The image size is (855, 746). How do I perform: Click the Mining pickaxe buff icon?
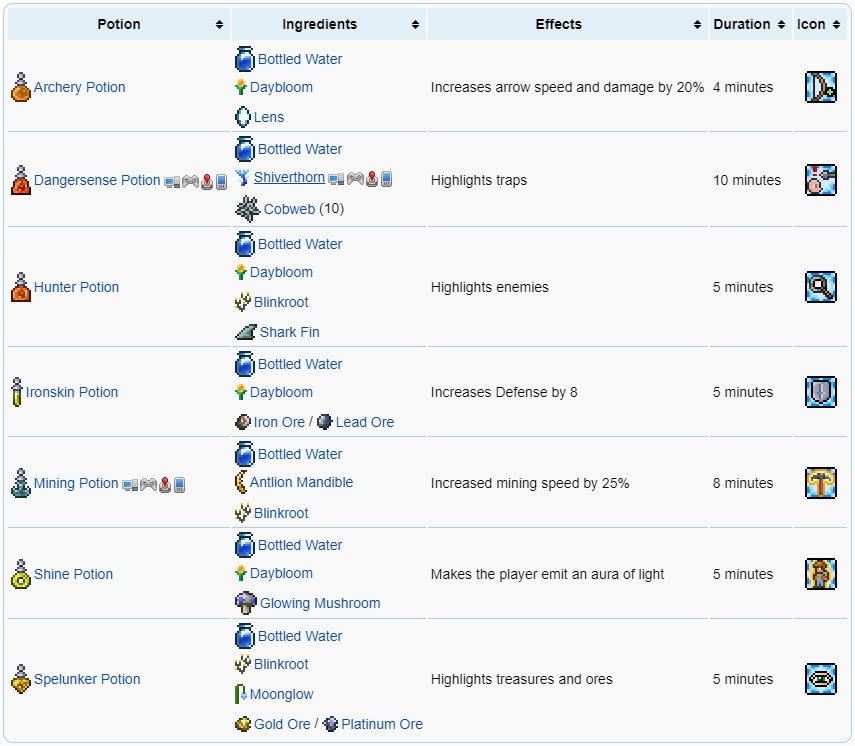coord(820,483)
